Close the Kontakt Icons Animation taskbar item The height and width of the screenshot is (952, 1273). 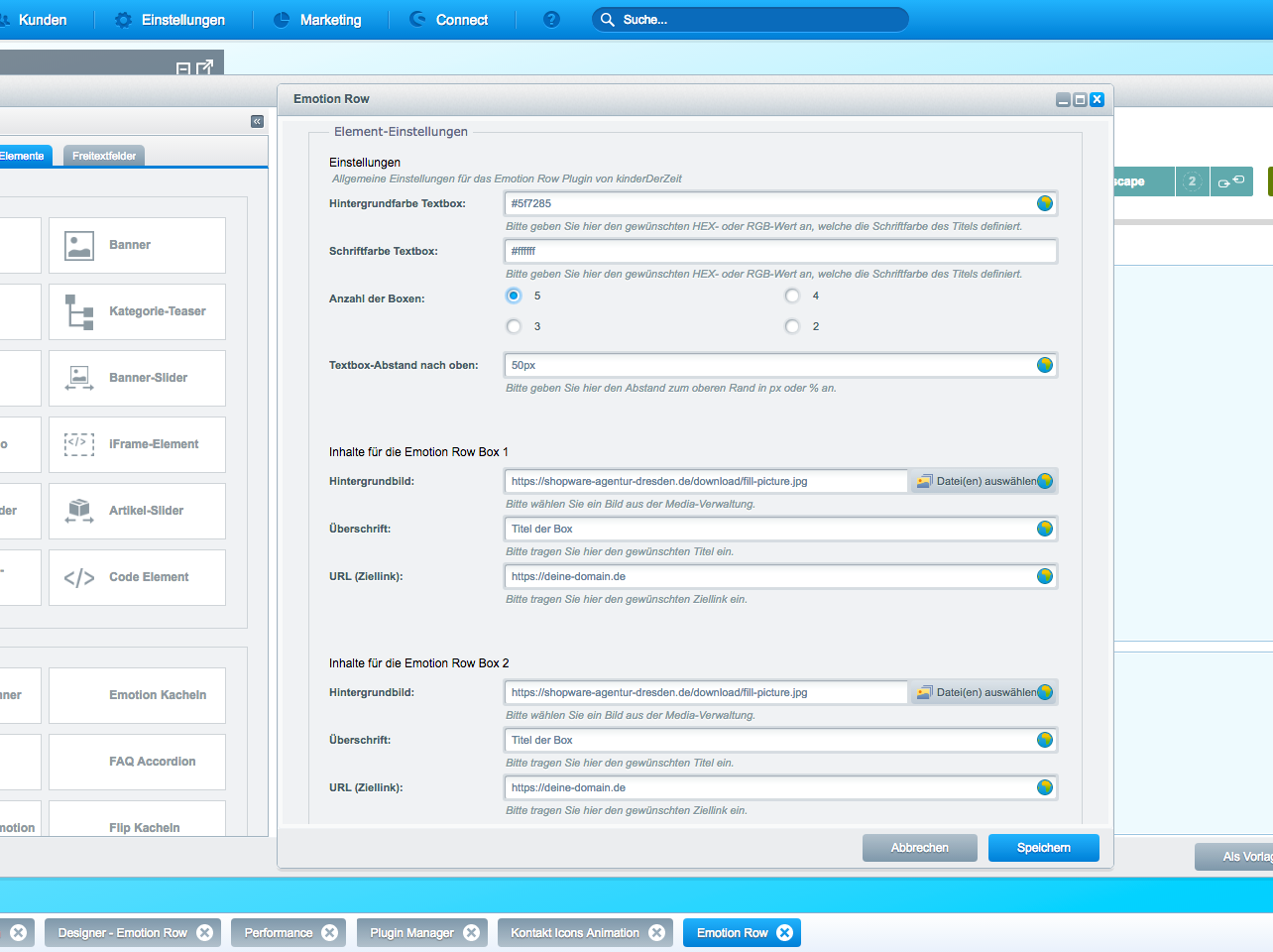656,932
